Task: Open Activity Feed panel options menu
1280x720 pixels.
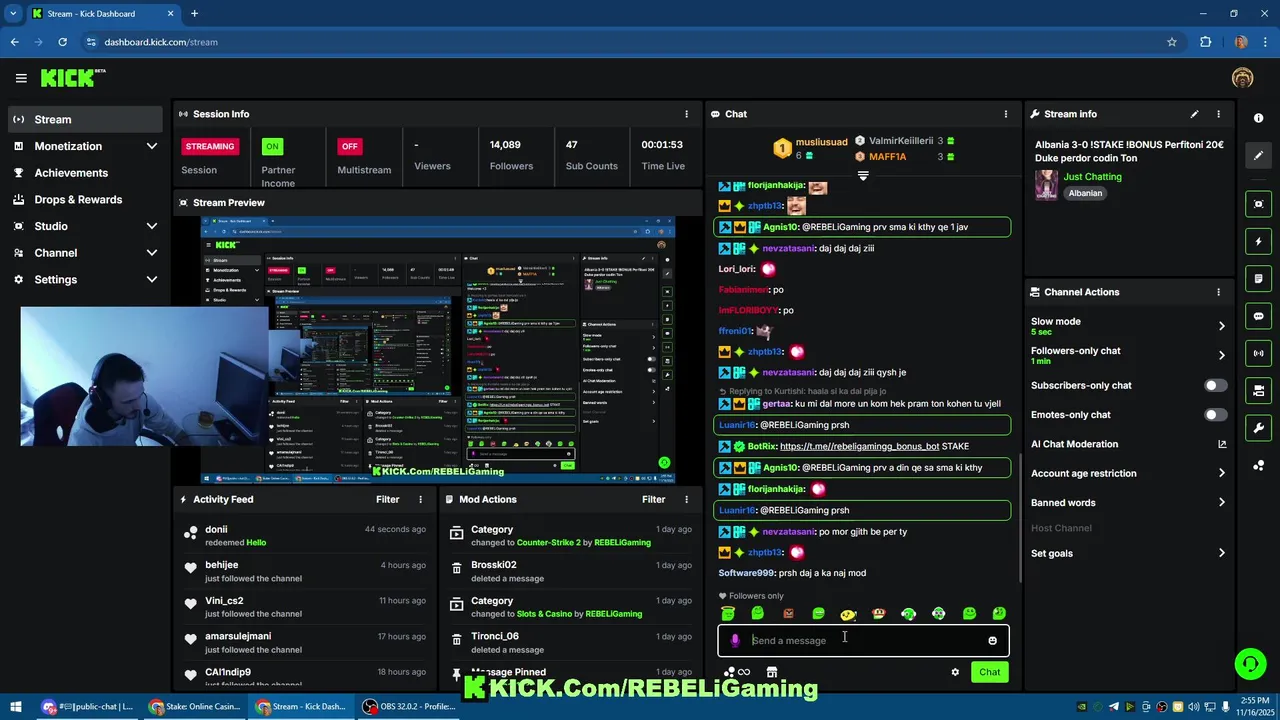Action: coord(420,499)
